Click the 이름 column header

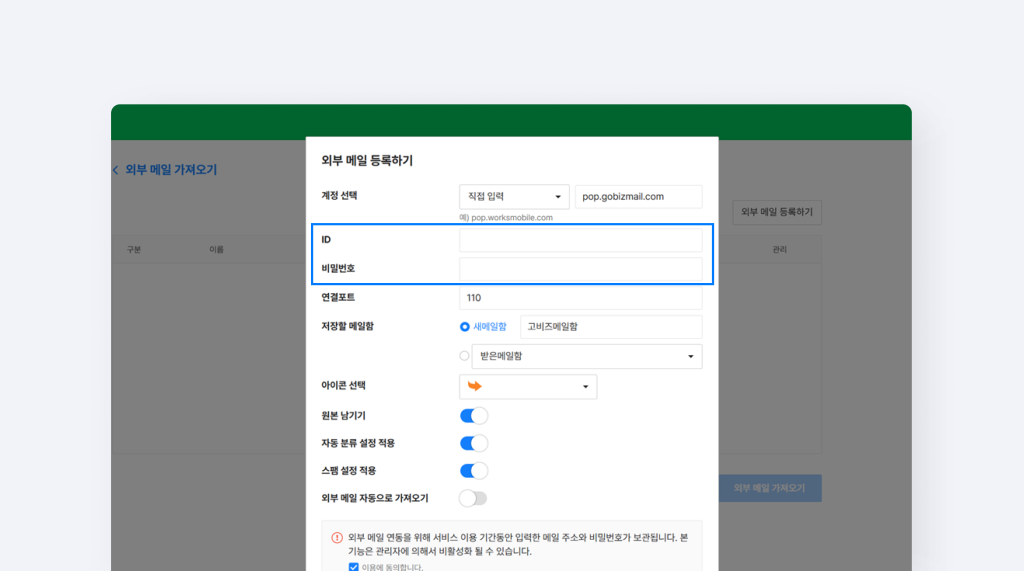click(x=216, y=250)
